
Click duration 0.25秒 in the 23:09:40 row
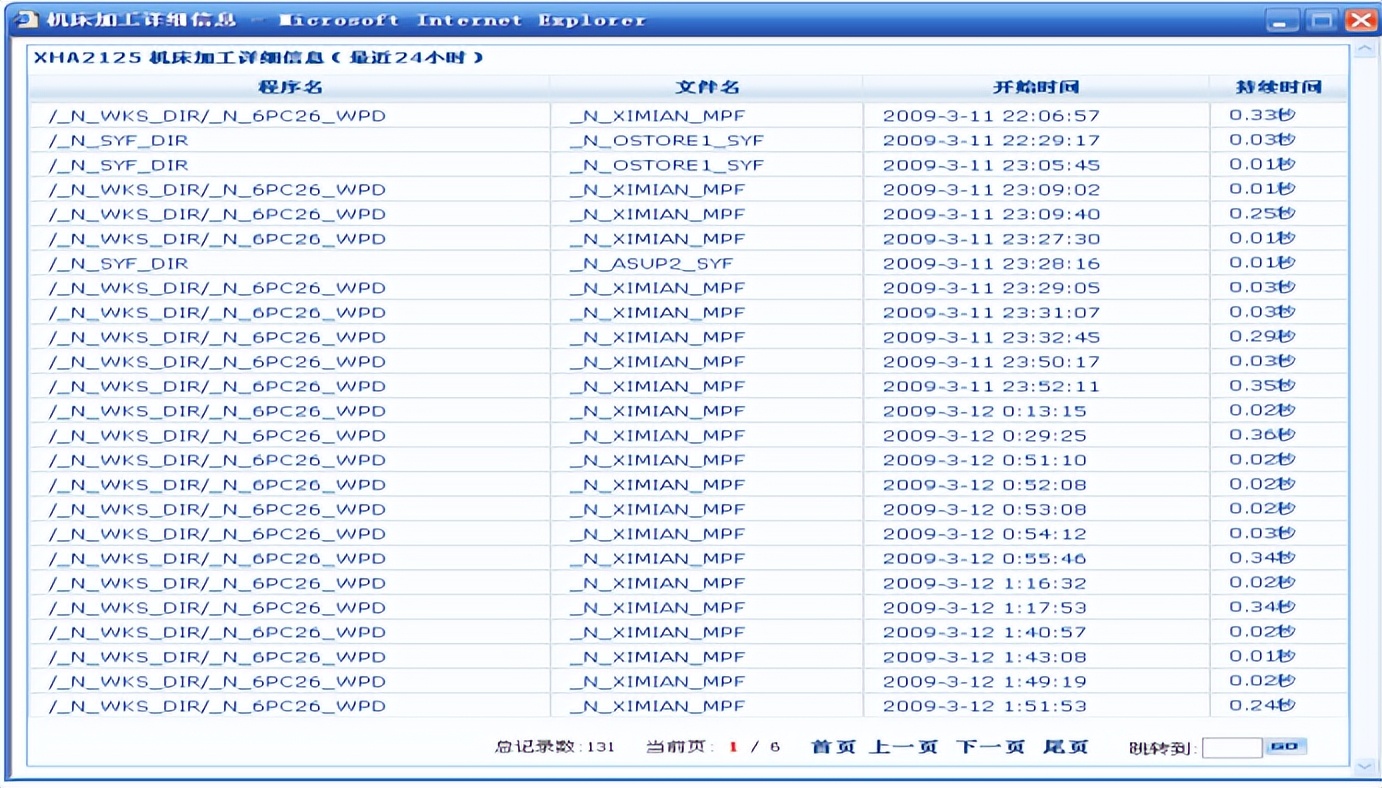1262,214
